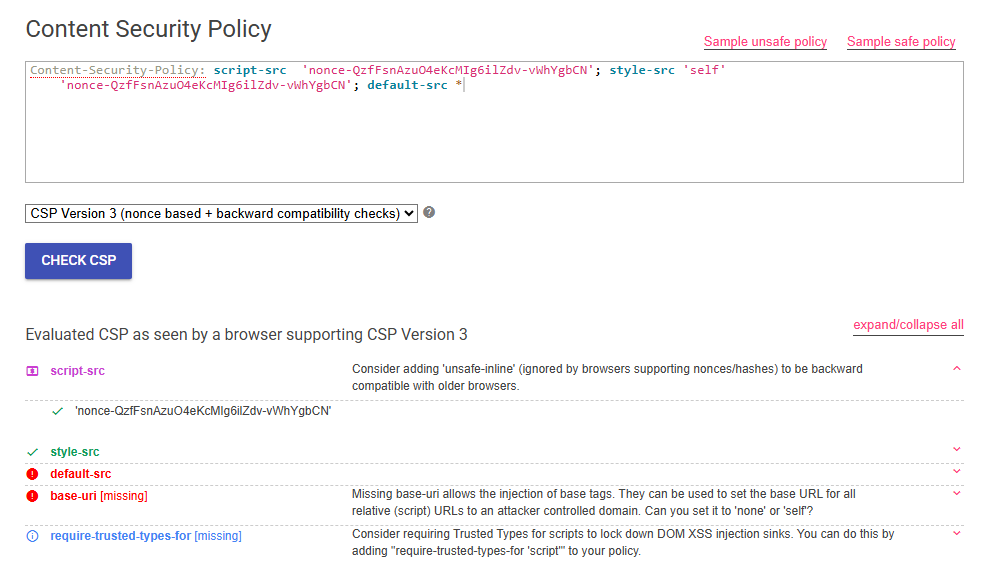This screenshot has height=564, width=985.
Task: Click the blue info icon beside require-trusted-types-for
Action: pos(32,536)
